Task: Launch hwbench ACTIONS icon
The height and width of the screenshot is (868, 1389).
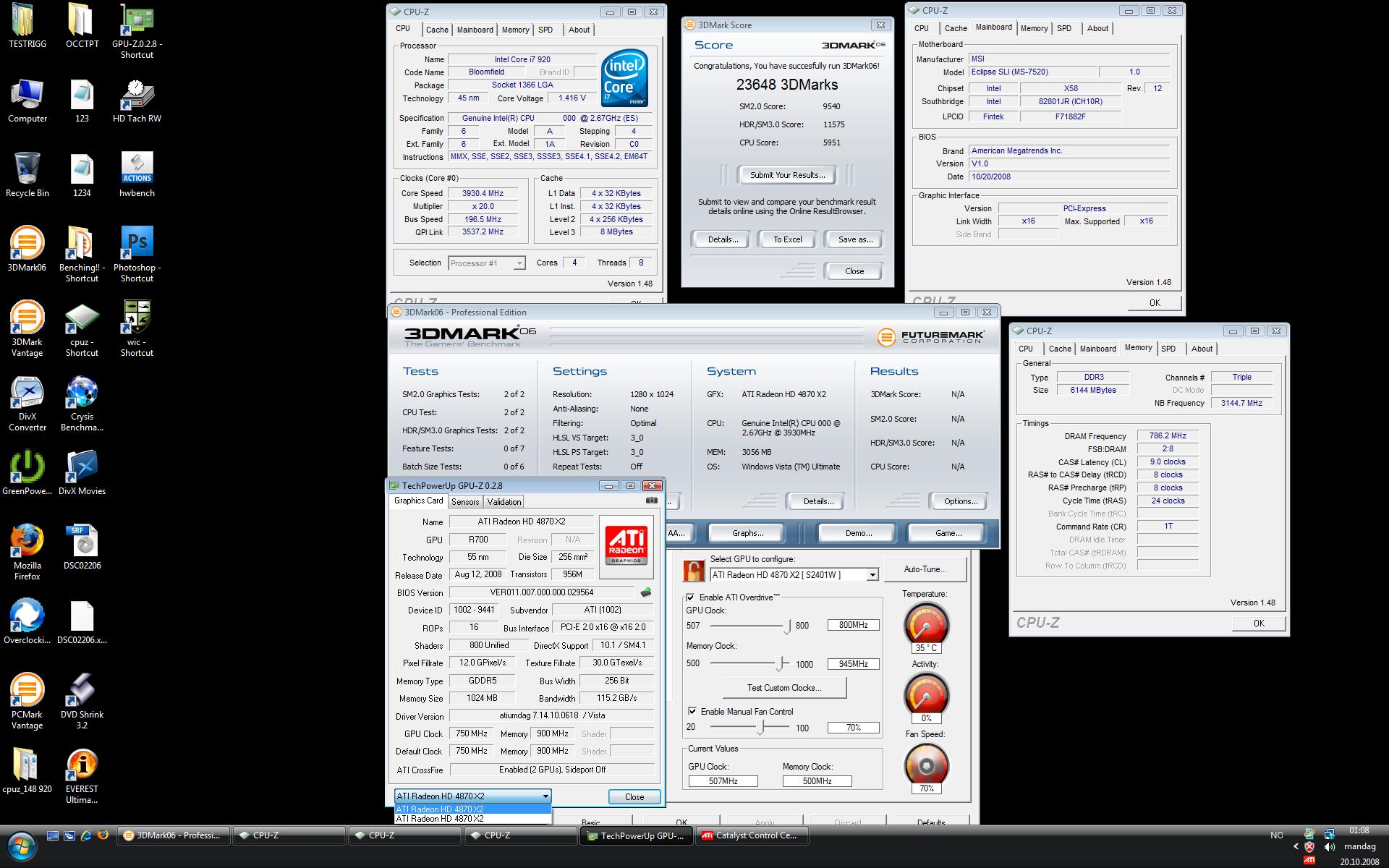Action: [x=137, y=175]
